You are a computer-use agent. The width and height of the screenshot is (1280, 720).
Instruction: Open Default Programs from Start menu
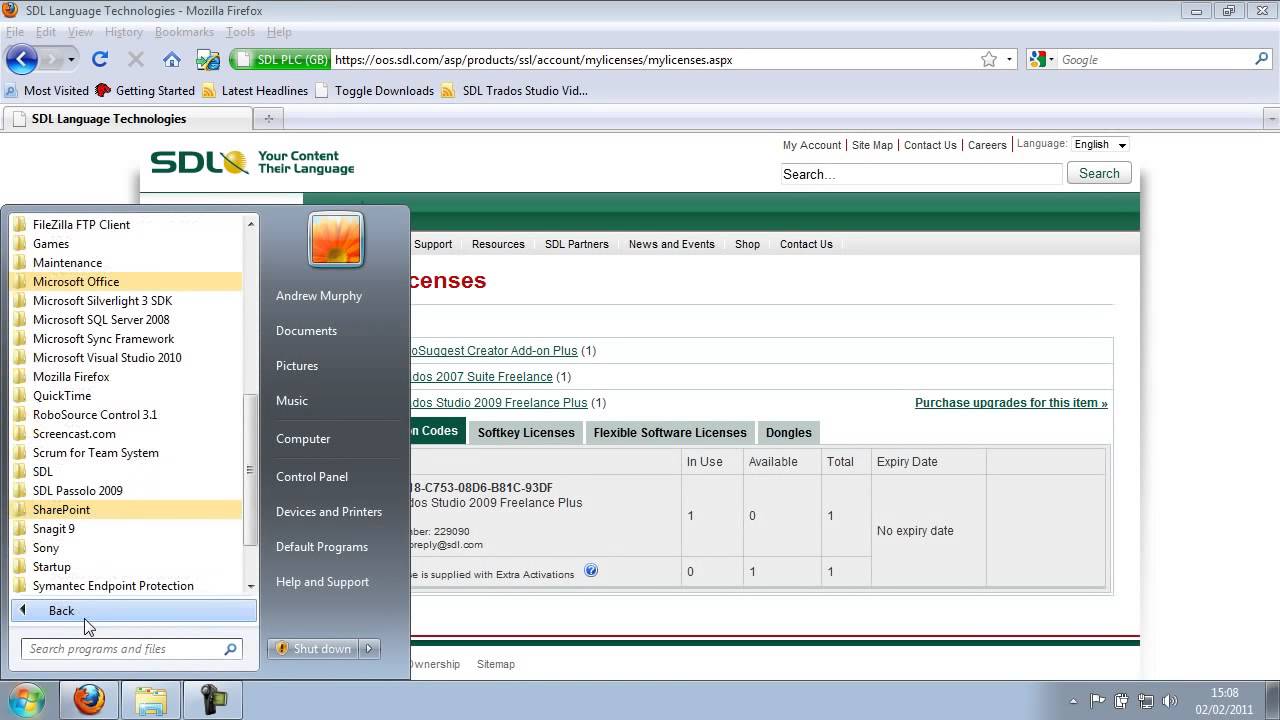point(322,547)
